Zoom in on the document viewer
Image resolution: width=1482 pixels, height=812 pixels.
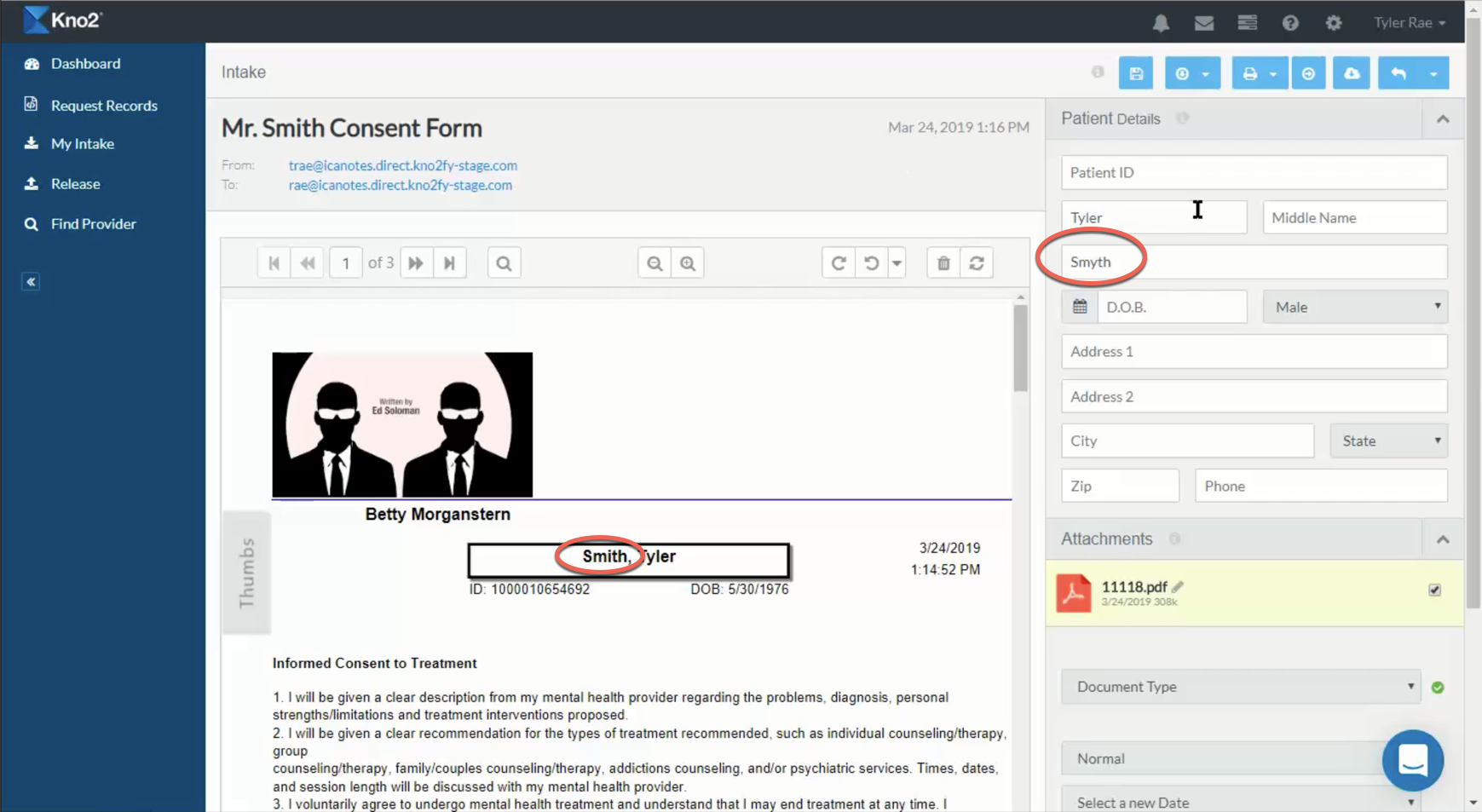[688, 263]
